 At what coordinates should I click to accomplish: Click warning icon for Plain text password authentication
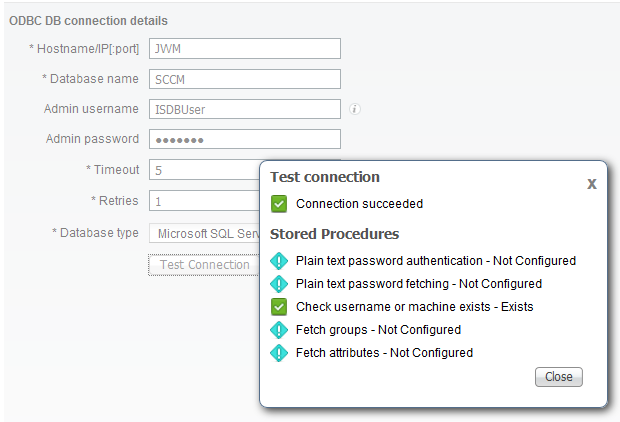pyautogui.click(x=279, y=261)
